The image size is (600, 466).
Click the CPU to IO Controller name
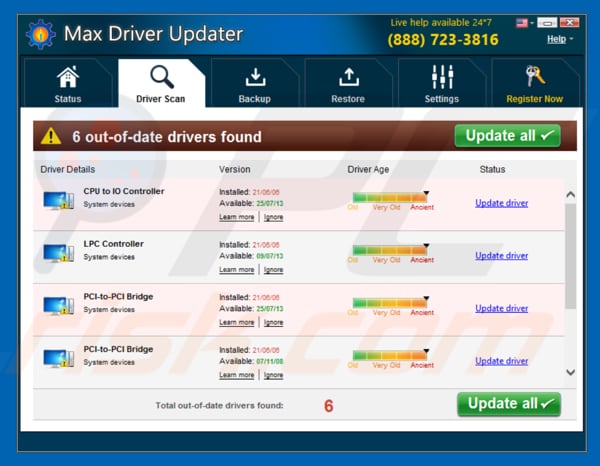point(124,191)
